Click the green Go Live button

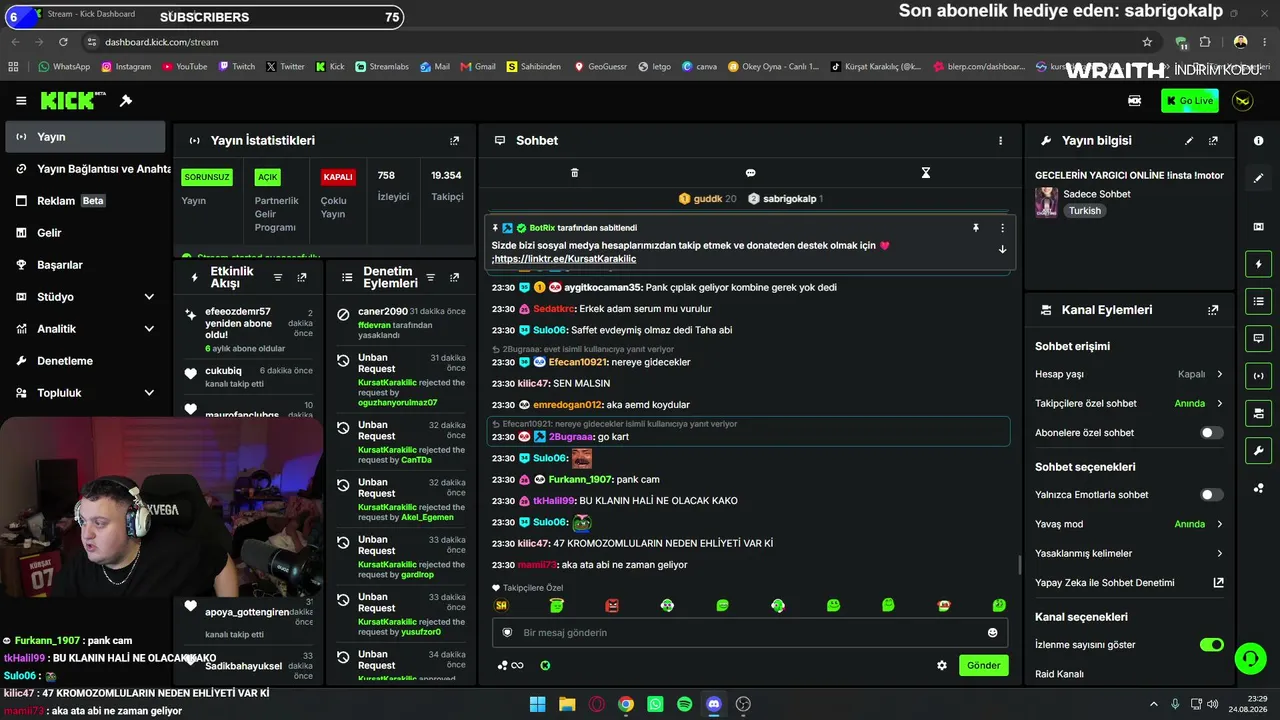coord(1190,101)
